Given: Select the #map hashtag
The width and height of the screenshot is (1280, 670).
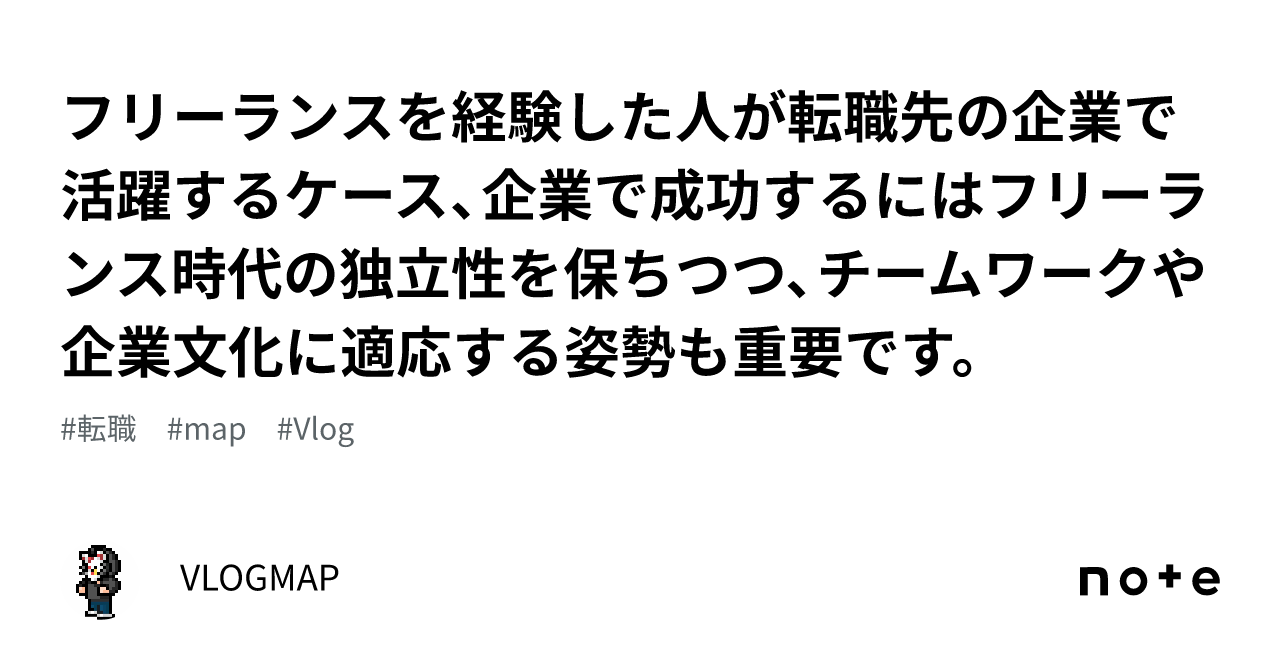Looking at the screenshot, I should tap(207, 430).
